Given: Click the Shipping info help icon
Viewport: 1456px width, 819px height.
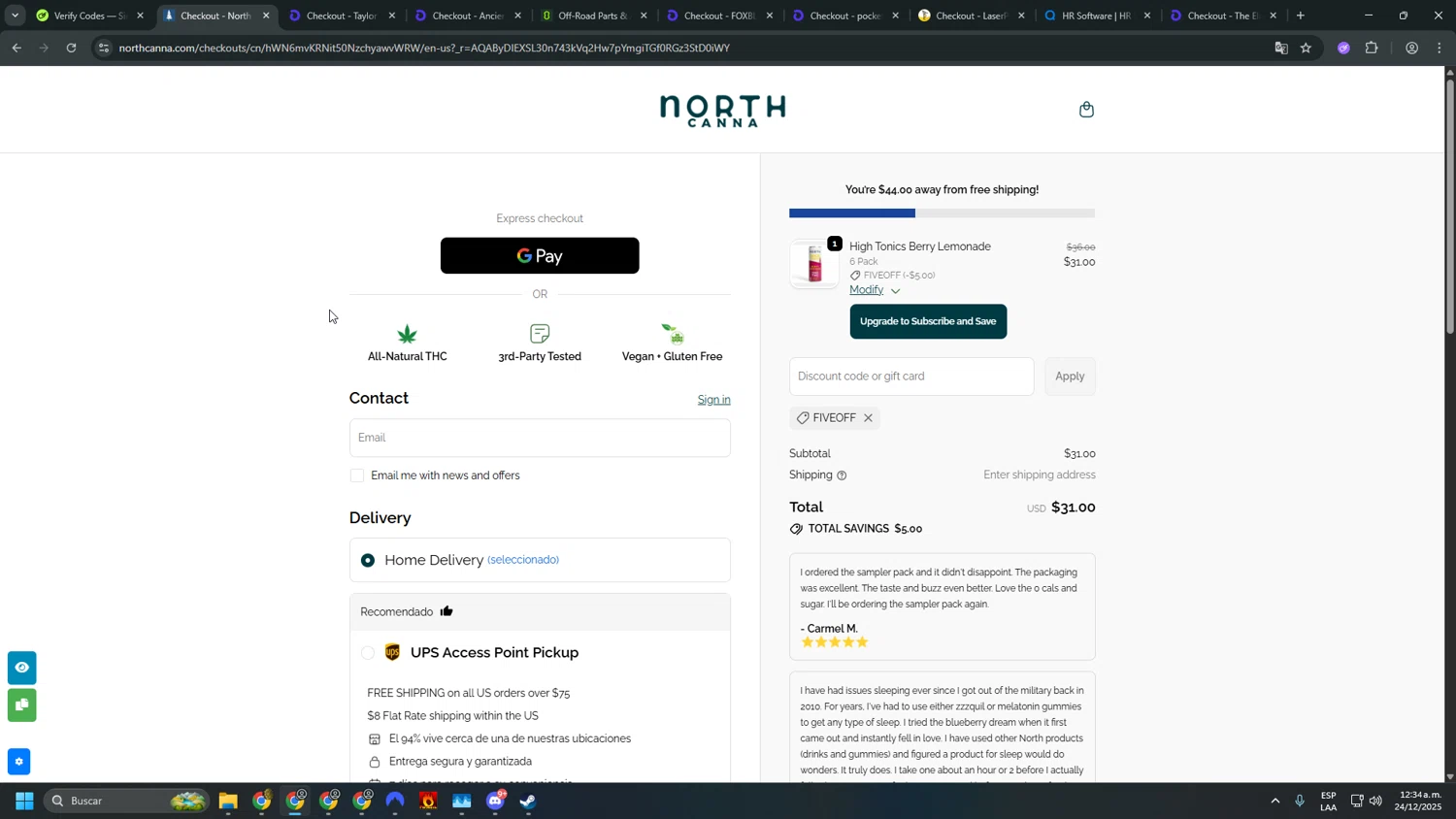Looking at the screenshot, I should pyautogui.click(x=842, y=475).
